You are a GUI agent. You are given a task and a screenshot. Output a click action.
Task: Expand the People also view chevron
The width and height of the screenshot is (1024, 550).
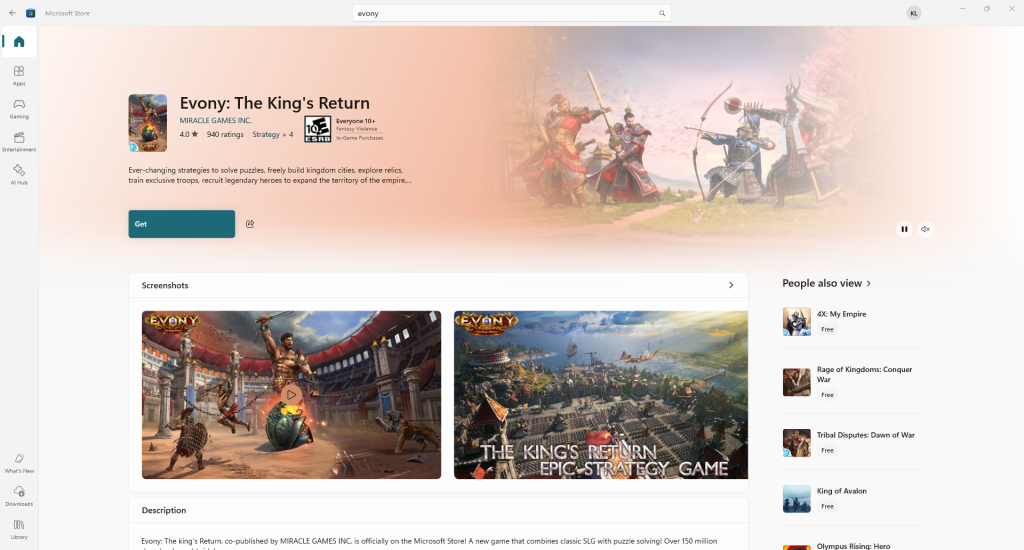point(869,283)
